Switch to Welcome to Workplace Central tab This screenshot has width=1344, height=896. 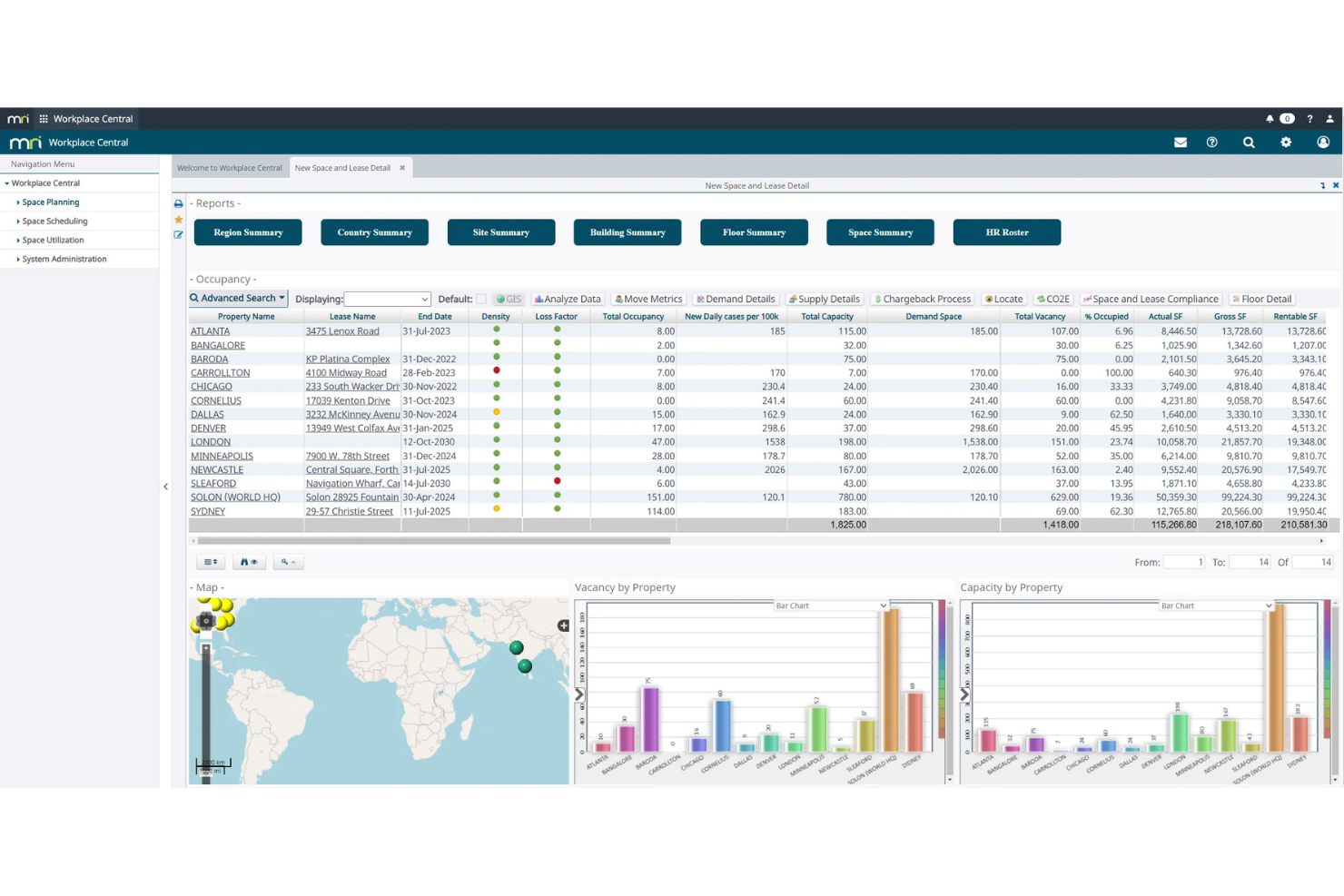pos(230,168)
